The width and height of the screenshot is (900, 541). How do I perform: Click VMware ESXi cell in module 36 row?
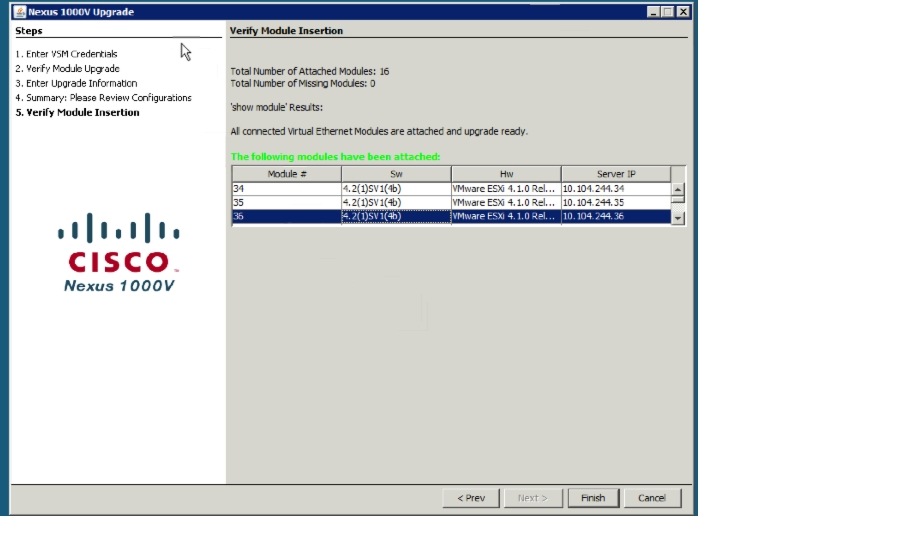[506, 216]
